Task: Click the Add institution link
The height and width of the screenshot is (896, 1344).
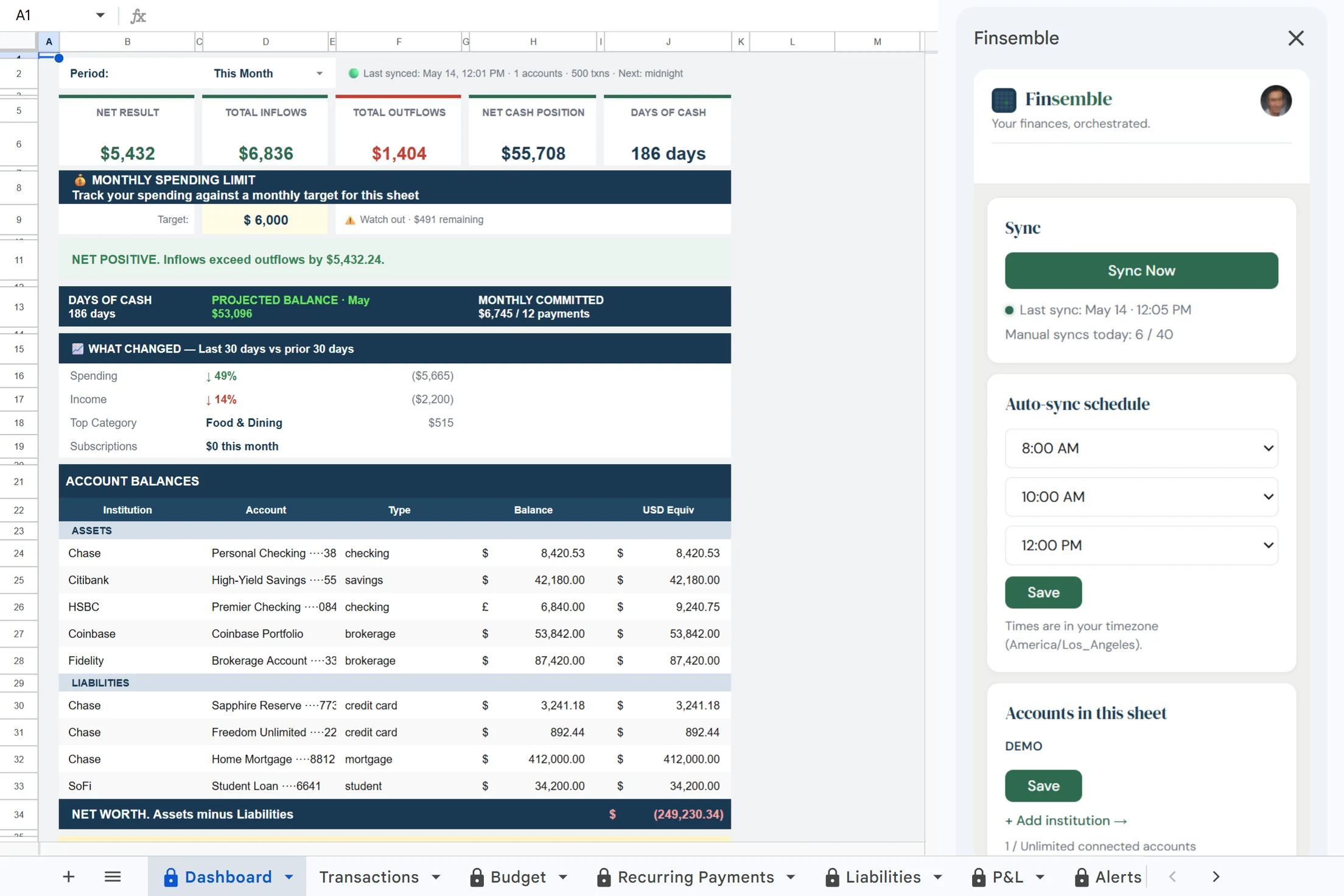Action: point(1066,821)
